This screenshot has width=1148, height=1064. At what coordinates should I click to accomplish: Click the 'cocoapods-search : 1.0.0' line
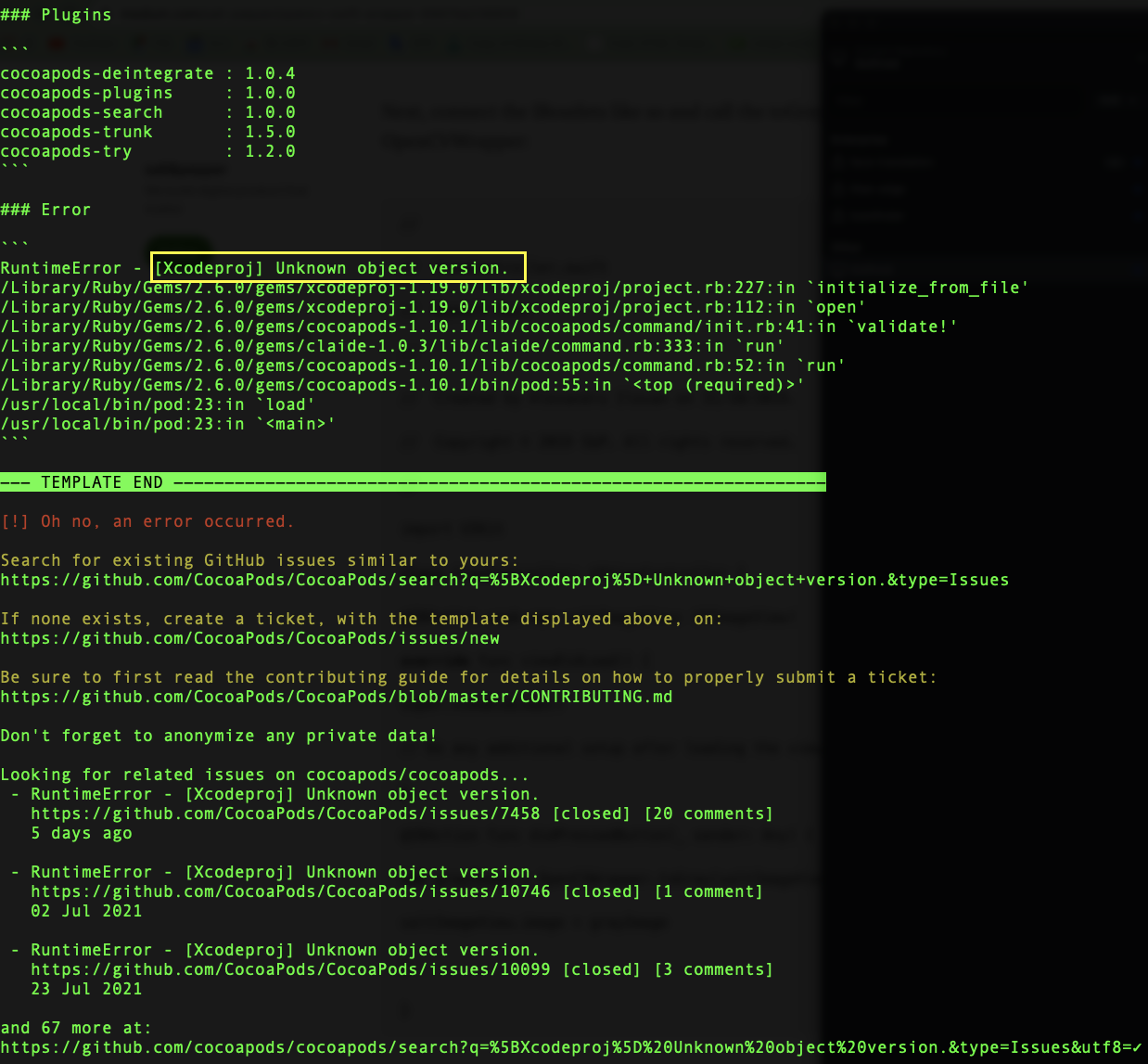pos(147,112)
